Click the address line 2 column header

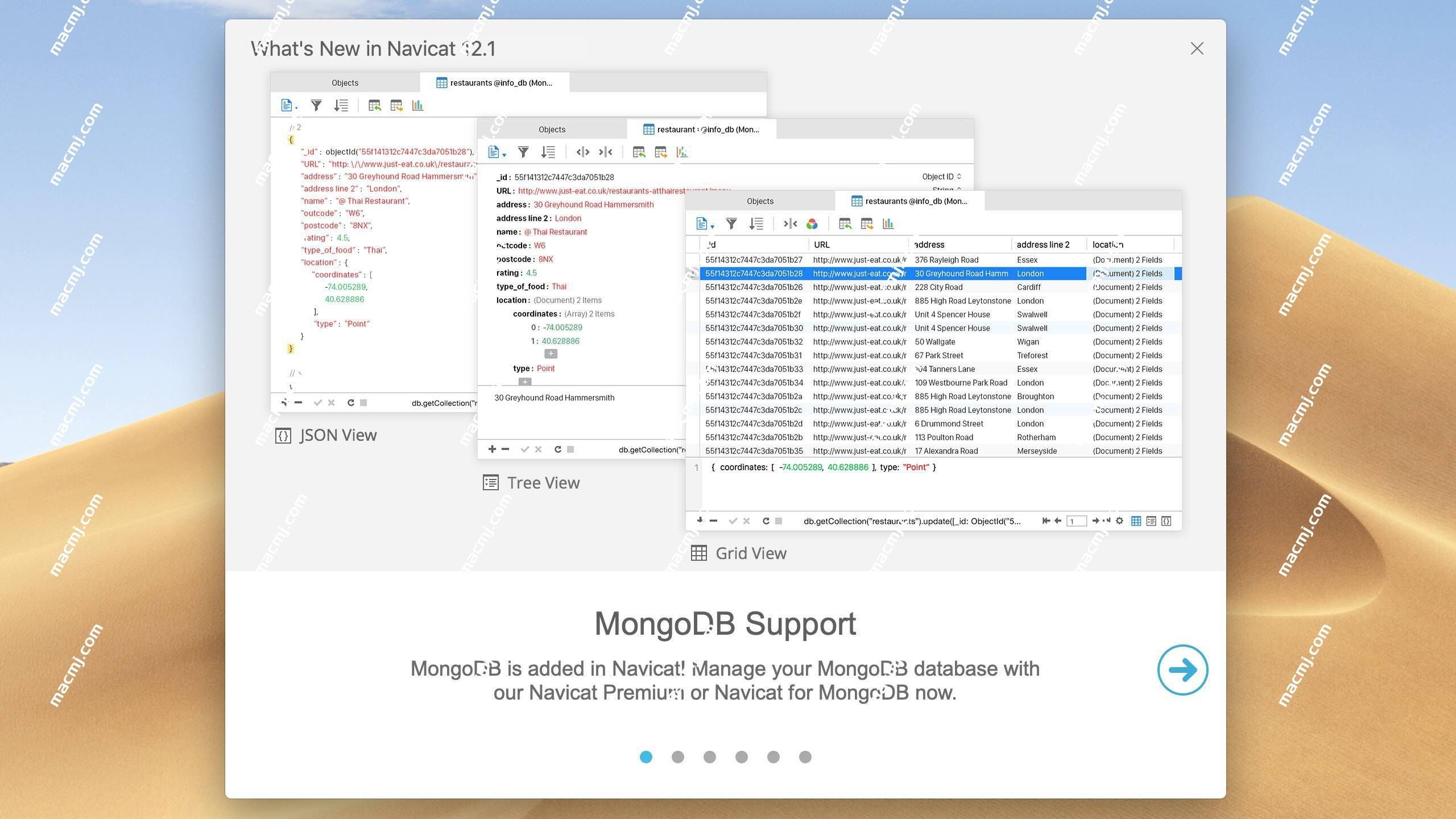[1049, 245]
